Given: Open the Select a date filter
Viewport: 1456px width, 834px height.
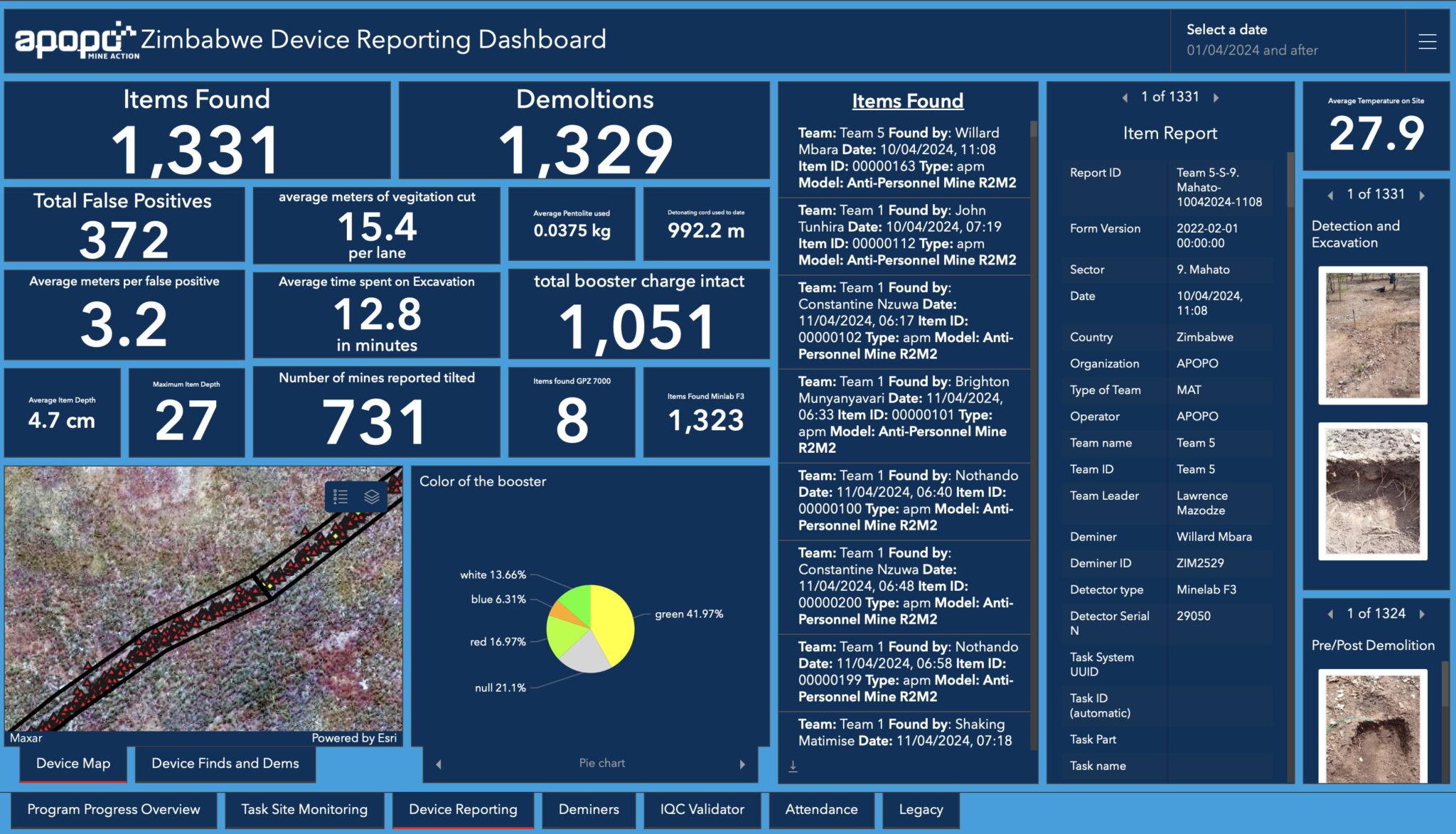Looking at the screenshot, I should click(x=1288, y=41).
